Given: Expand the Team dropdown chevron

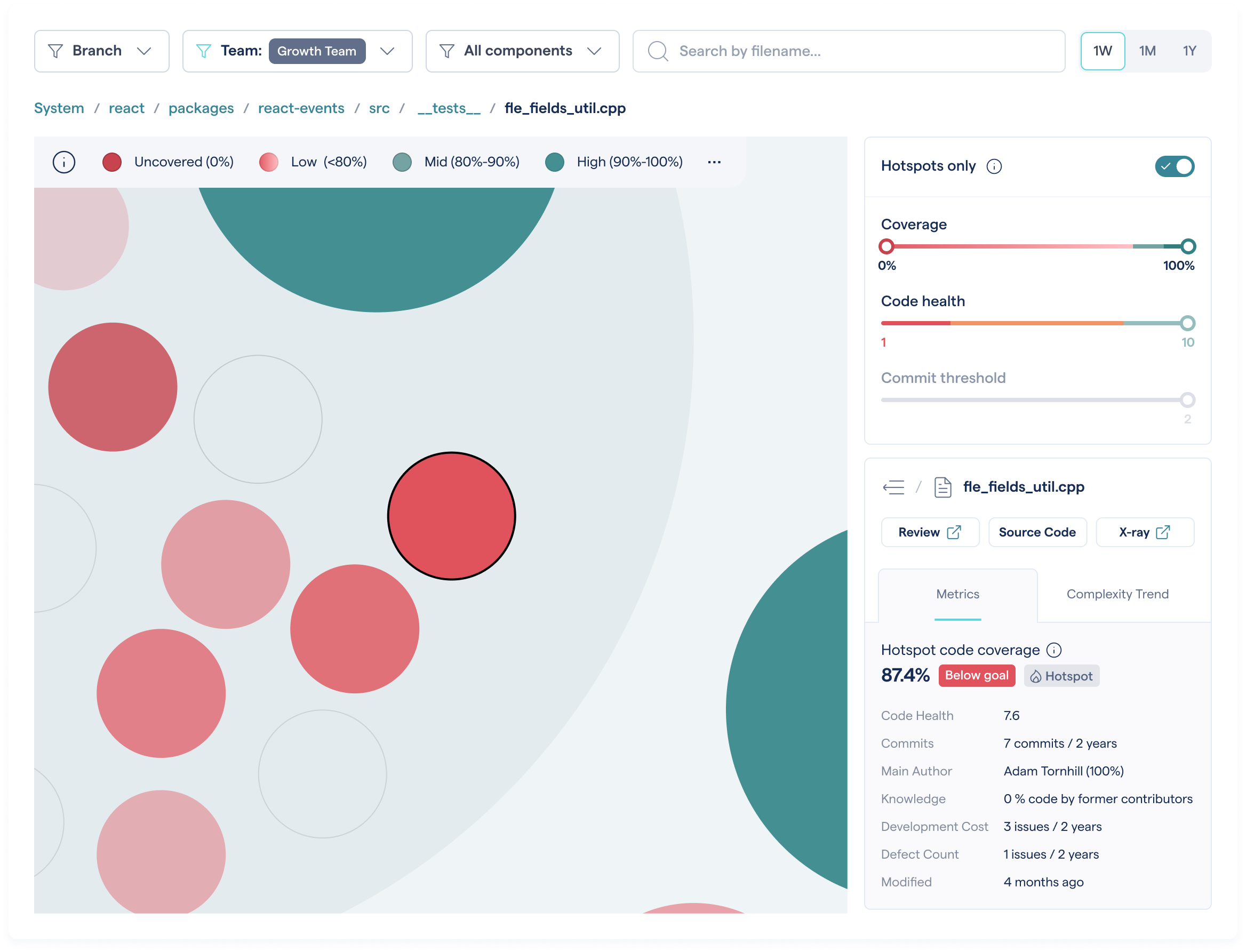Looking at the screenshot, I should click(x=387, y=51).
